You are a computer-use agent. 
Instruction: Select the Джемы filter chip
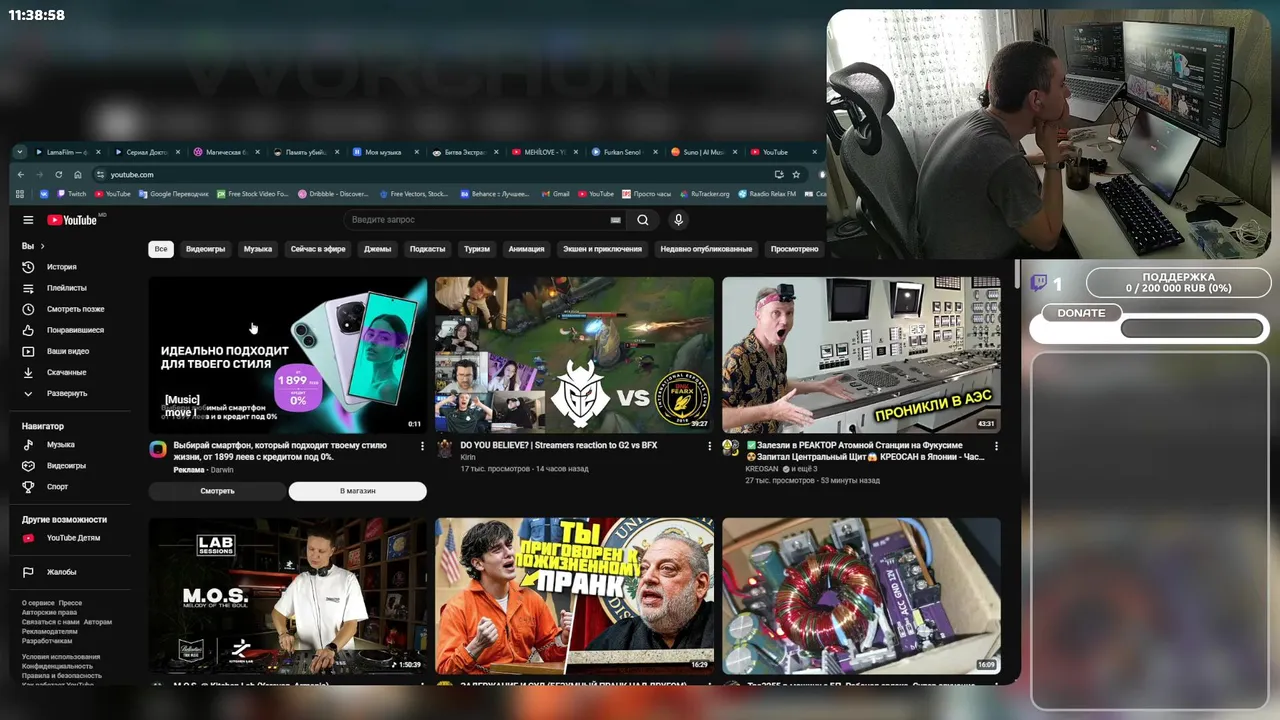coord(378,249)
